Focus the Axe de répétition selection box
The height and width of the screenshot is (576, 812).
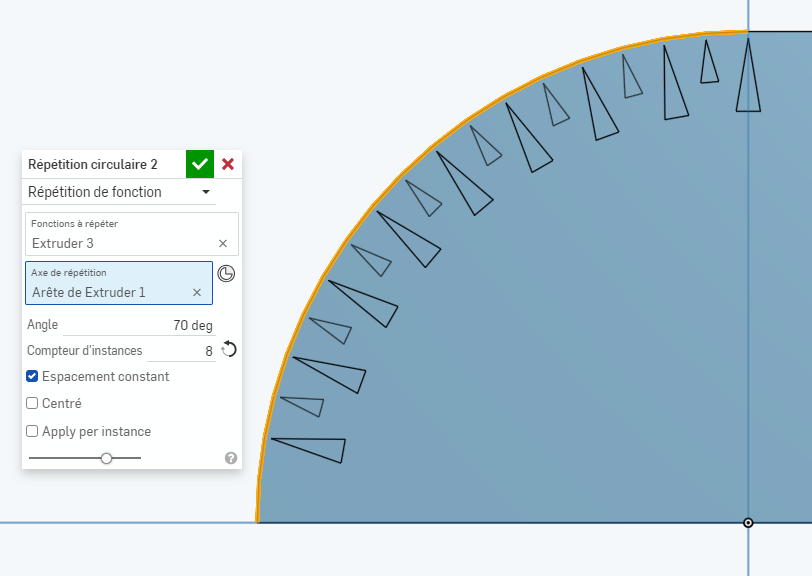coord(110,283)
